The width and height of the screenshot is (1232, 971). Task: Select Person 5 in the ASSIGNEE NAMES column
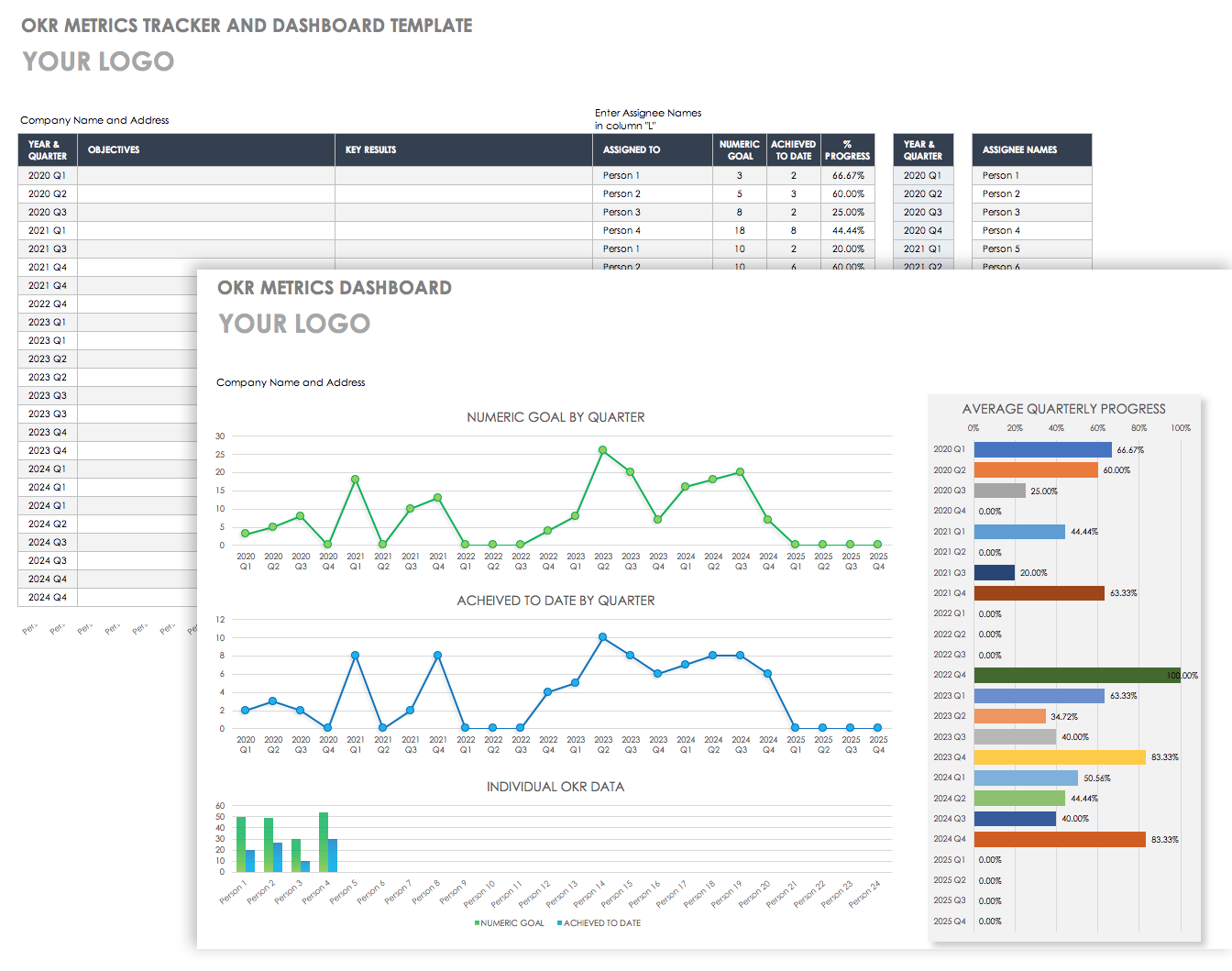click(x=1032, y=248)
